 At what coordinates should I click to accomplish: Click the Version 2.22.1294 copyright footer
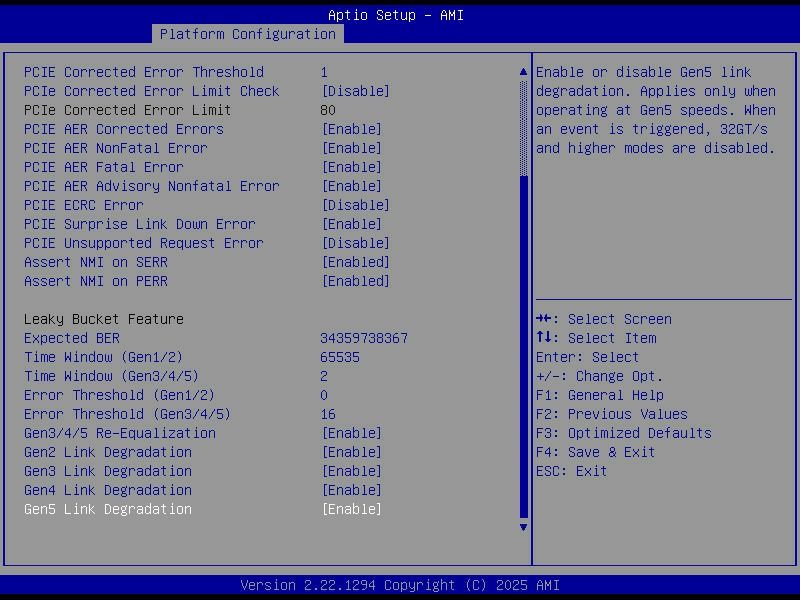[x=400, y=585]
